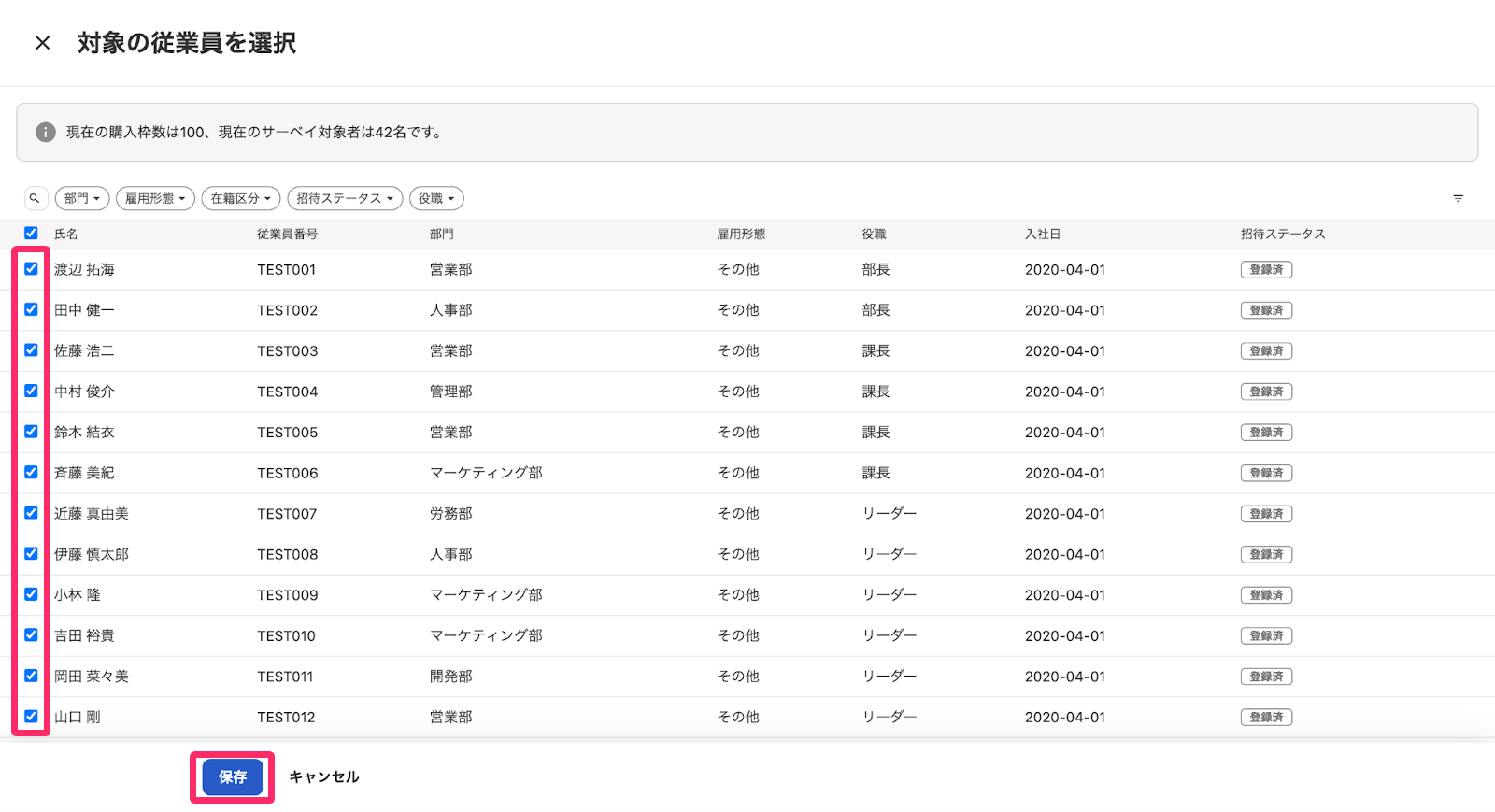This screenshot has width=1495, height=812.
Task: Click employee number TEST005
Action: point(288,433)
